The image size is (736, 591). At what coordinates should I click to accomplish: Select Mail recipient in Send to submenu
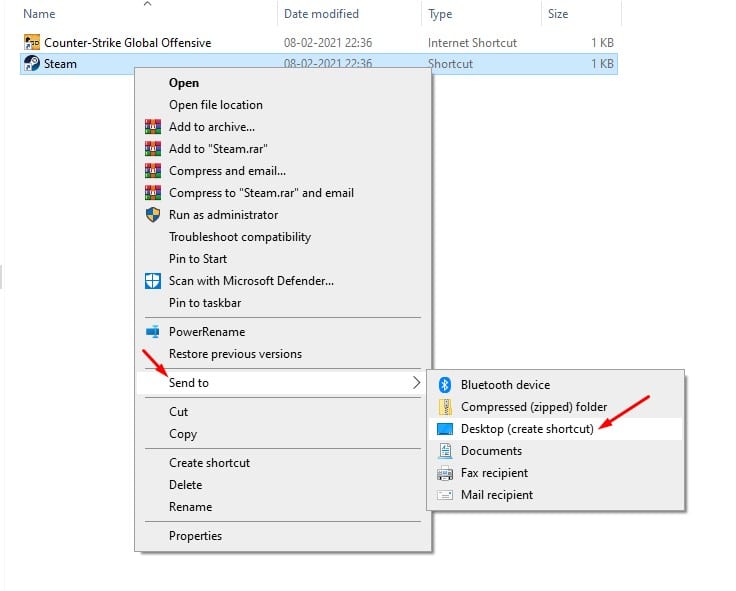pos(497,495)
